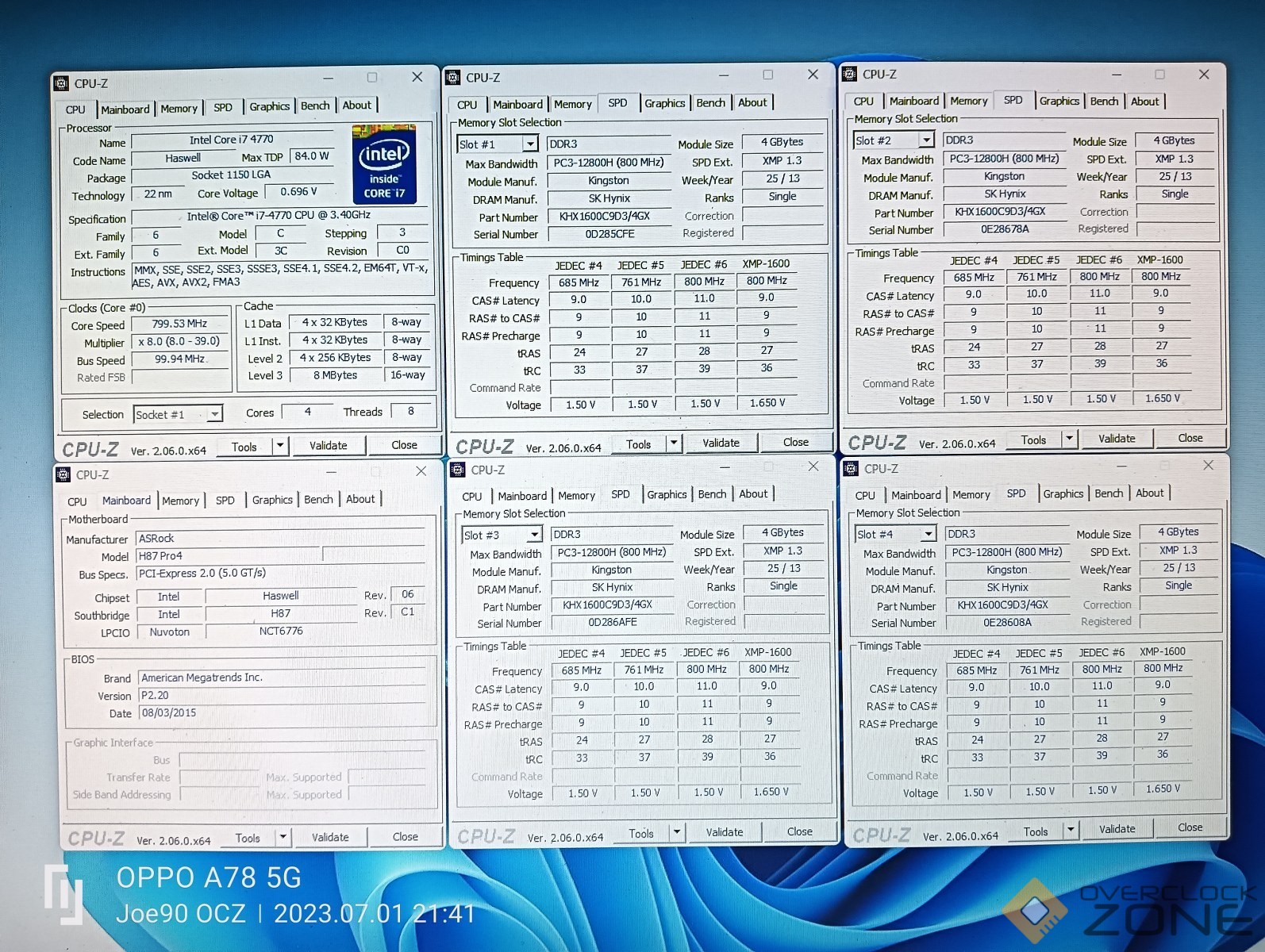Click Validate in the ASRock Mainboard window

[330, 837]
